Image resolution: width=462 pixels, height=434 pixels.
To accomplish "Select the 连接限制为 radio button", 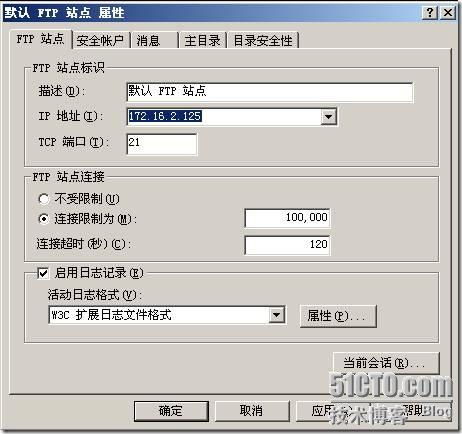I will (x=44, y=219).
